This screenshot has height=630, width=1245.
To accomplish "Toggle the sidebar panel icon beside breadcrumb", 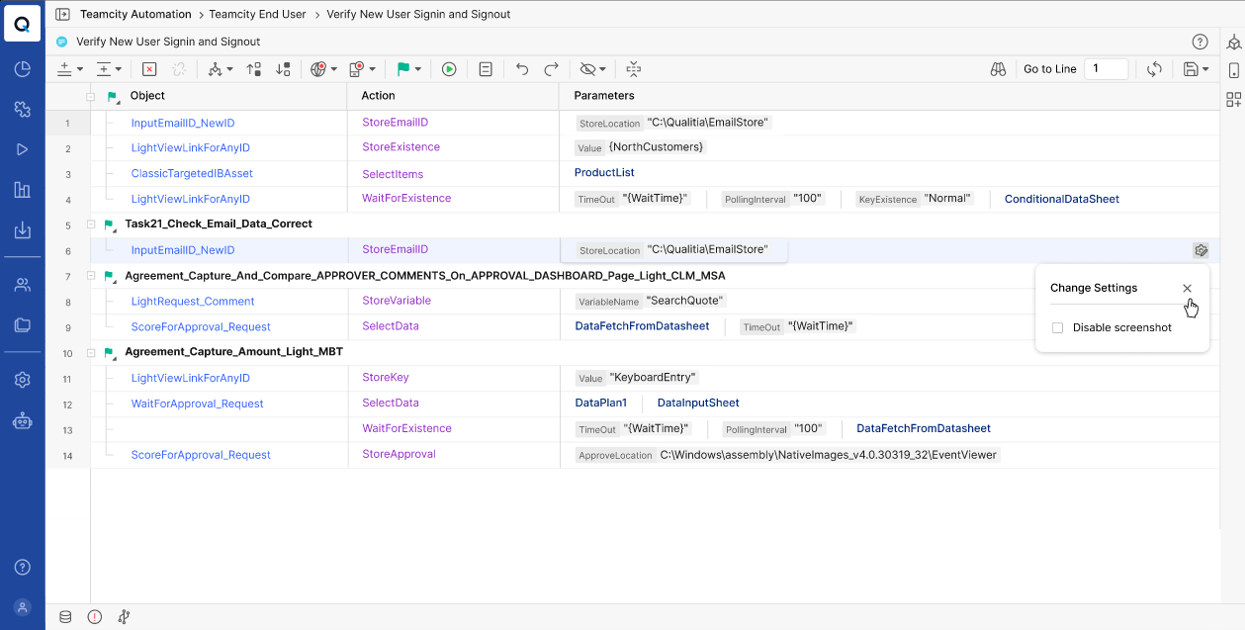I will click(62, 15).
